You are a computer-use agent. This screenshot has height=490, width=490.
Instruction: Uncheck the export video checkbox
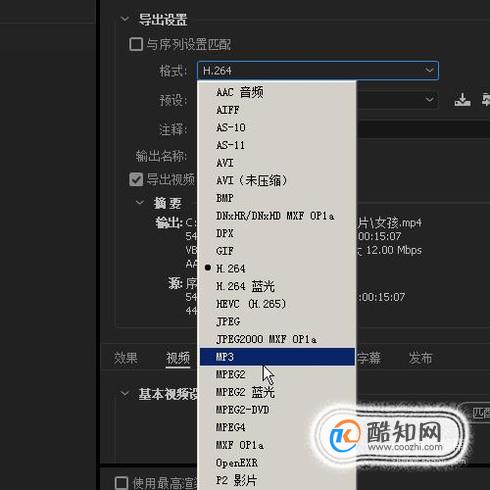click(136, 179)
